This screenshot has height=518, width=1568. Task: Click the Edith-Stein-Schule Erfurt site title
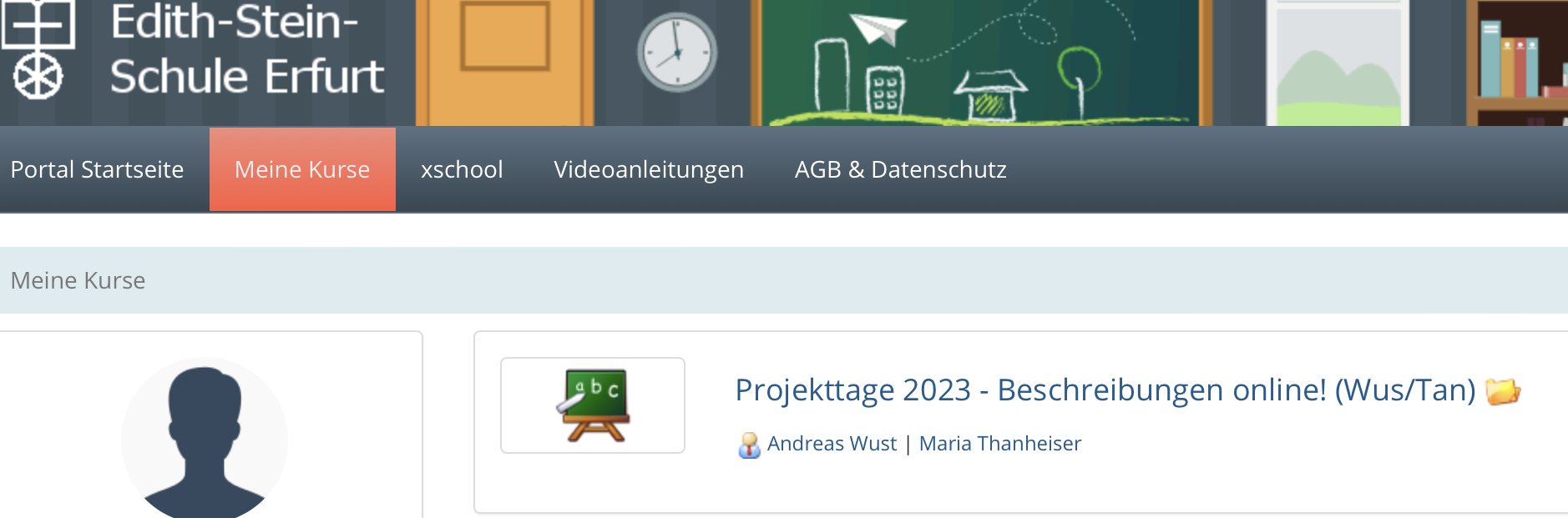pos(247,48)
